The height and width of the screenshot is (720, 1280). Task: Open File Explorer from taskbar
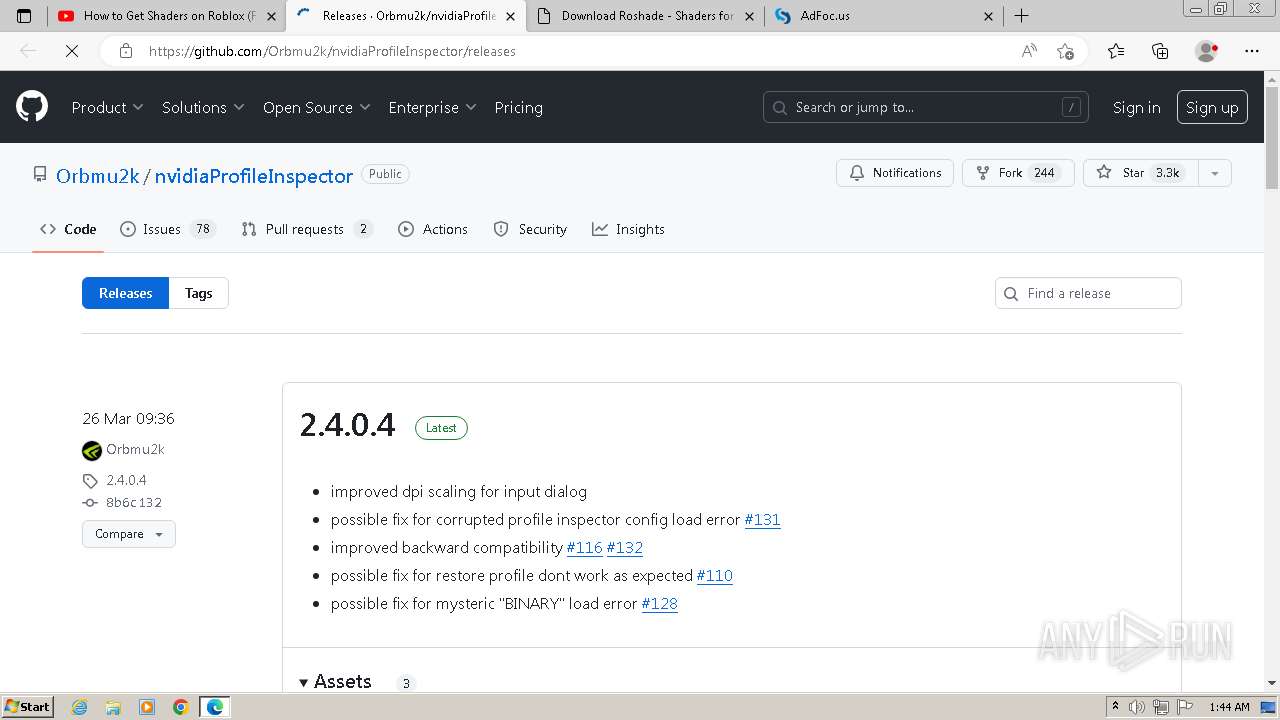click(x=113, y=707)
